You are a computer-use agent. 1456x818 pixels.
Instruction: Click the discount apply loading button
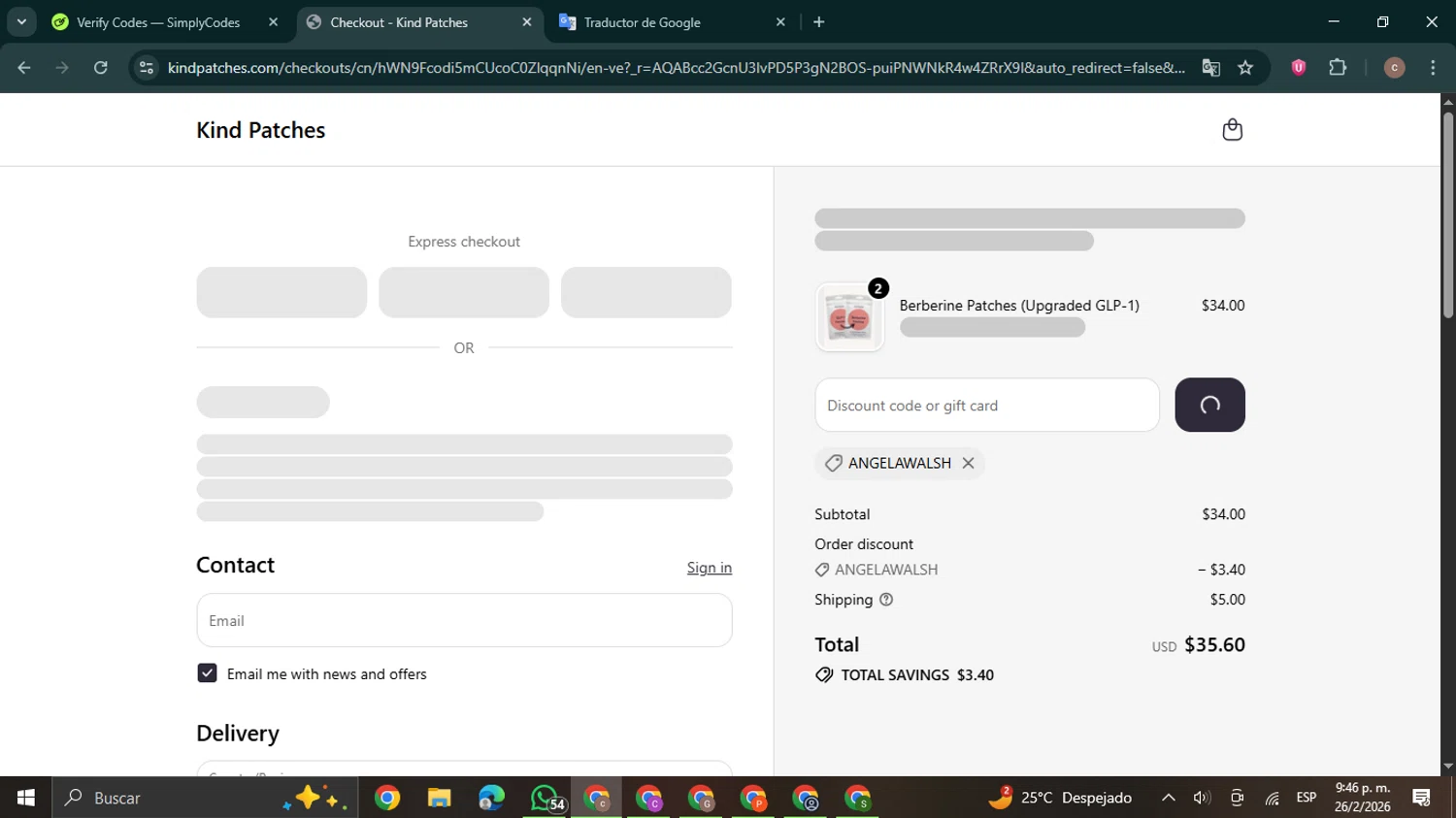click(1209, 405)
